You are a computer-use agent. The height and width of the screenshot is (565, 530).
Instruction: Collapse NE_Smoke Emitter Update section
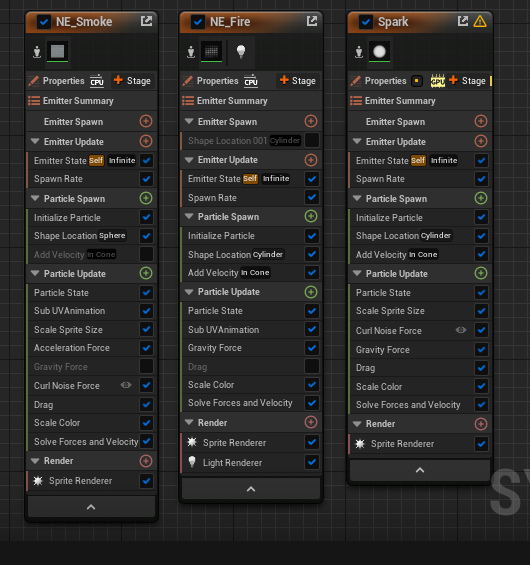pos(35,141)
